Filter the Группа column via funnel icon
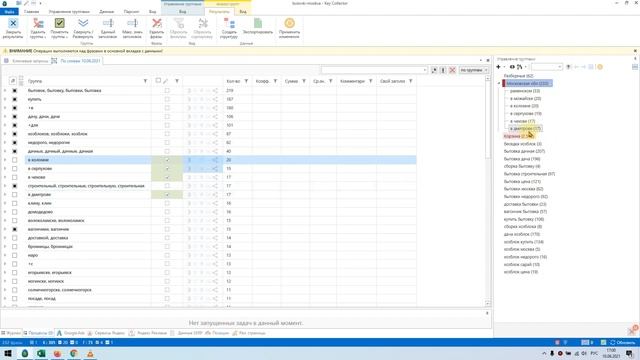Screen dimensions: 640x360 (x=145, y=81)
